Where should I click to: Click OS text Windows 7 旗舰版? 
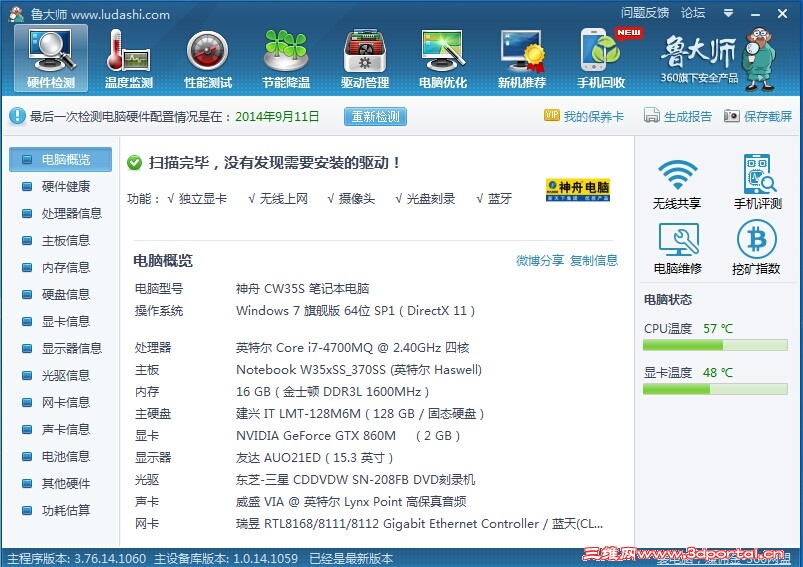tap(355, 311)
